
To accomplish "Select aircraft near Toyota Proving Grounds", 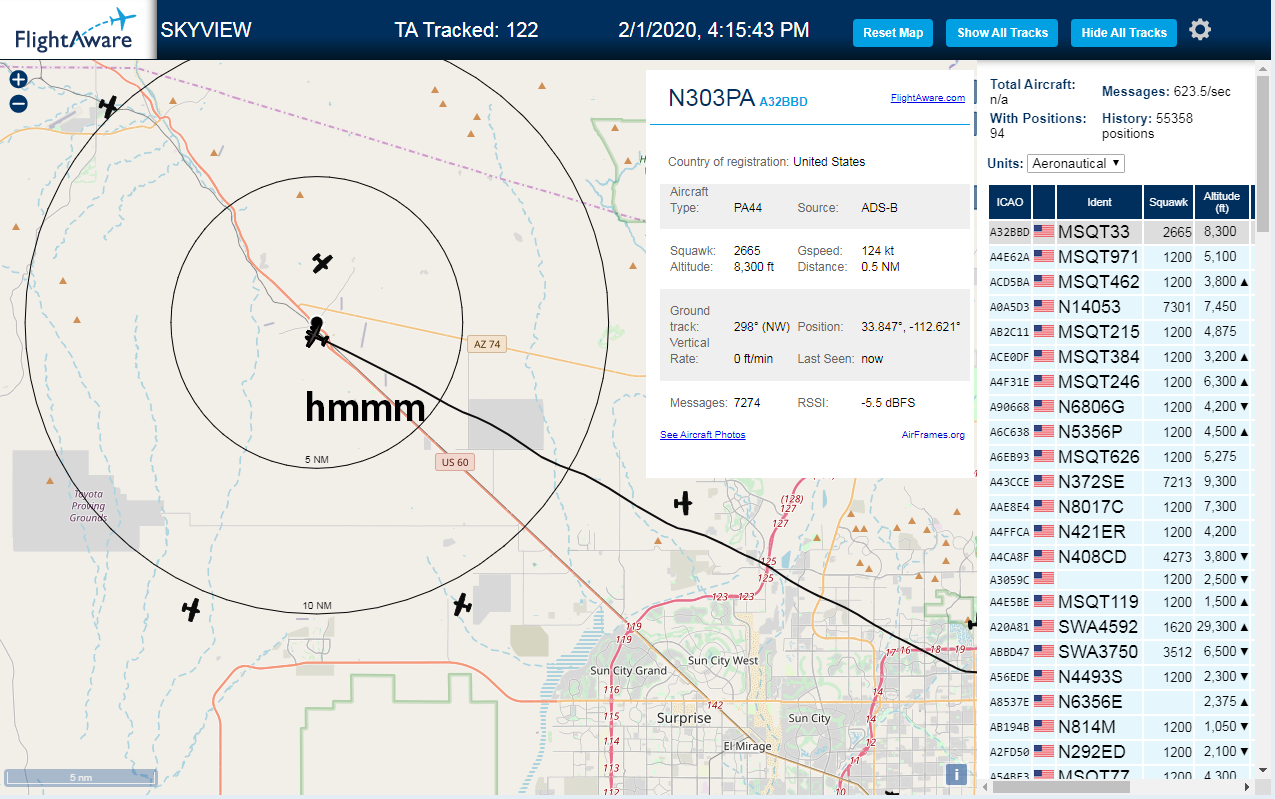I will click(x=191, y=609).
